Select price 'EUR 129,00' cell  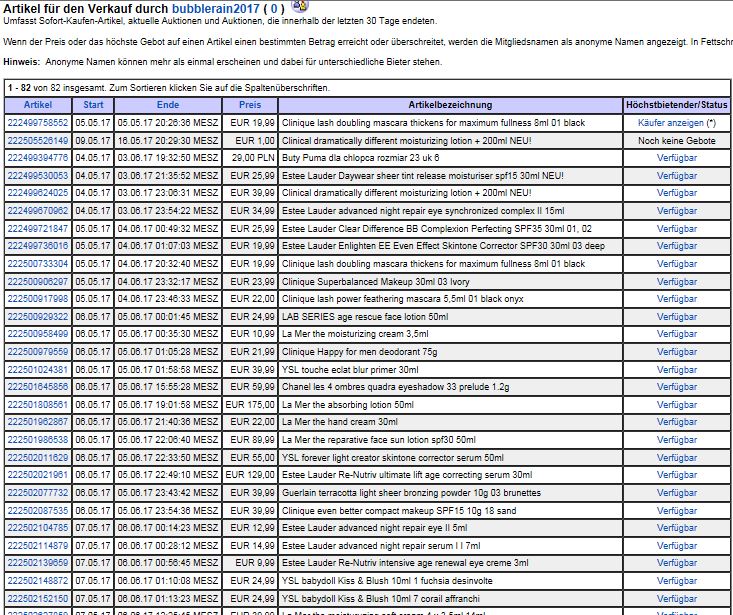point(250,475)
